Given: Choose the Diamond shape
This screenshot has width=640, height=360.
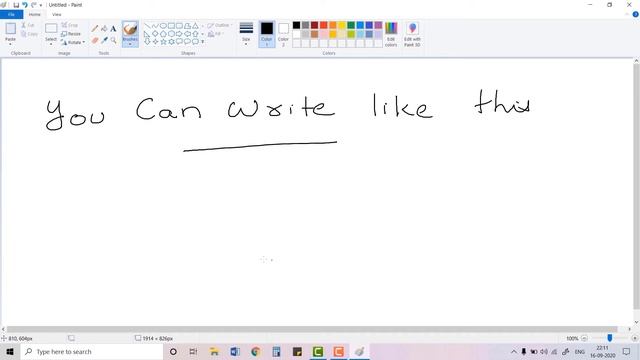Looking at the screenshot, I should [x=155, y=34].
